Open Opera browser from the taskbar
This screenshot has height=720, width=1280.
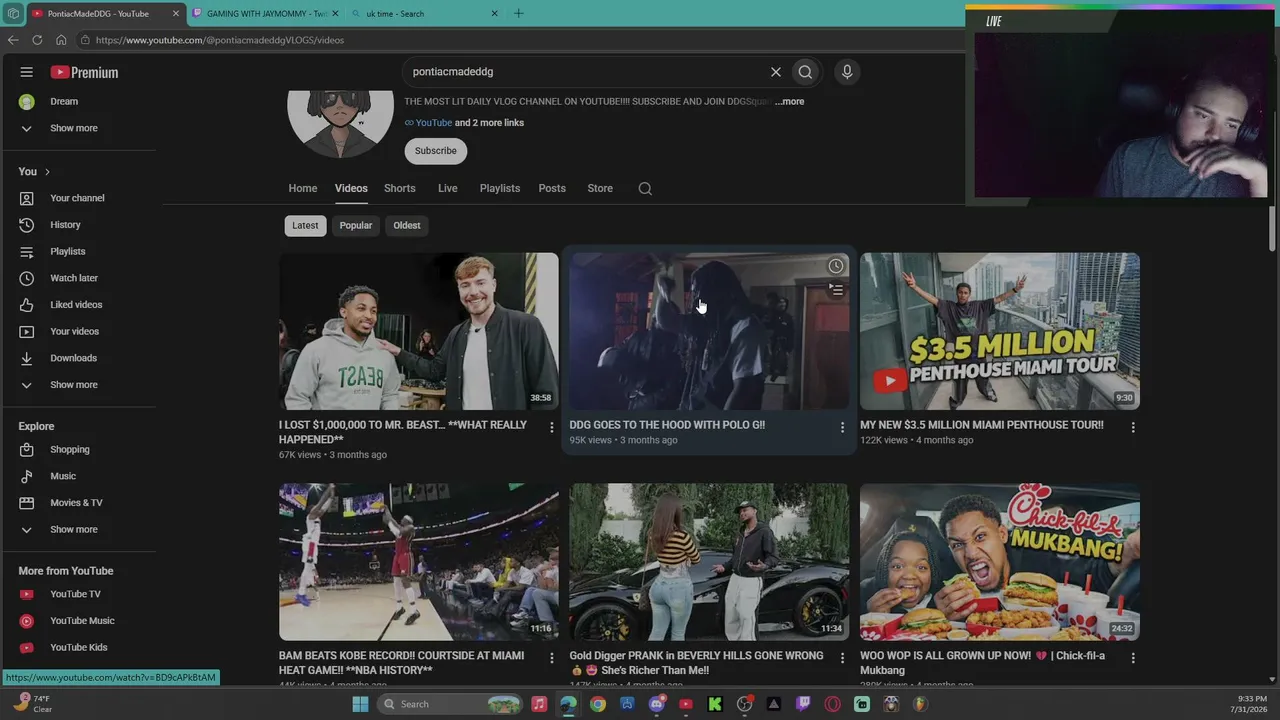pos(833,704)
